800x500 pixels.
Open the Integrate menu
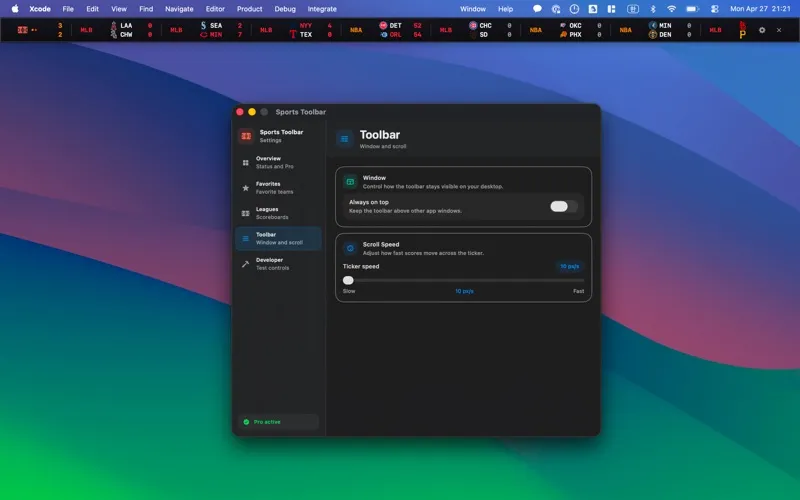tap(322, 9)
